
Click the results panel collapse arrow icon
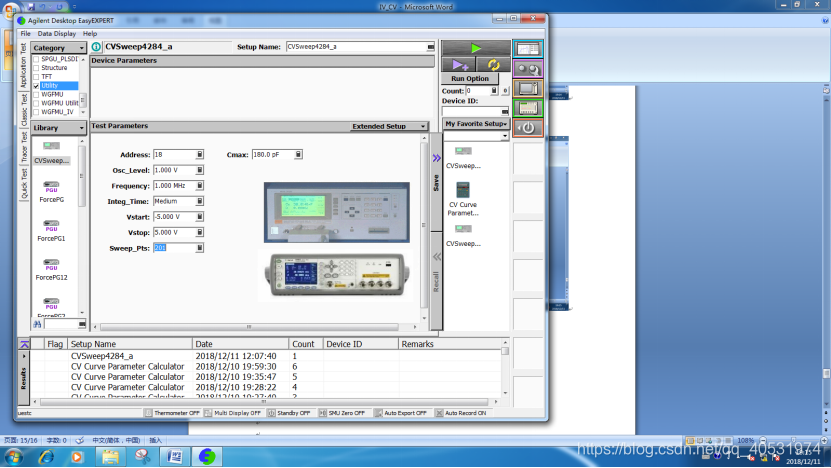[x=24, y=345]
